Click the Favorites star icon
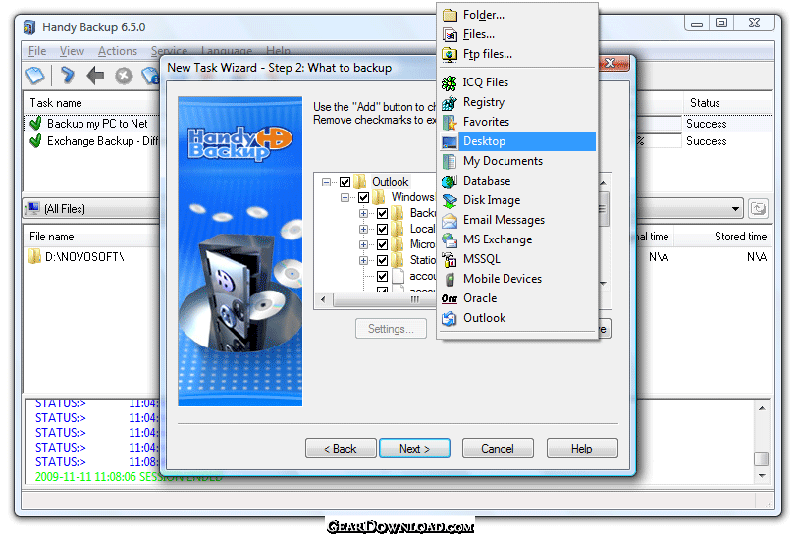Screen dimensions: 800x535 pos(449,122)
